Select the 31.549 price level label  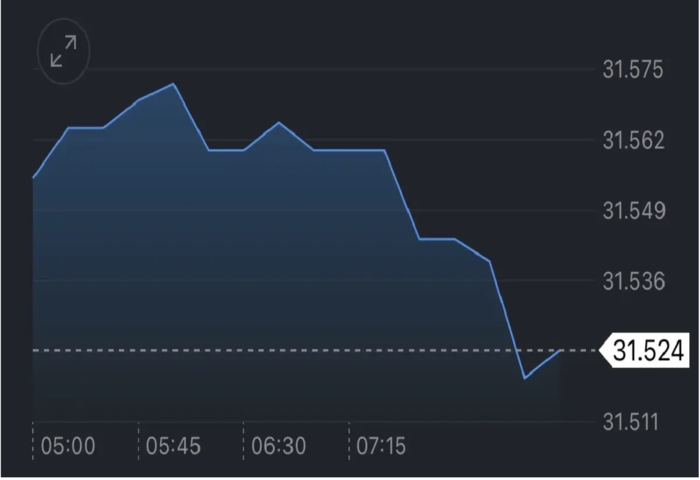point(633,211)
